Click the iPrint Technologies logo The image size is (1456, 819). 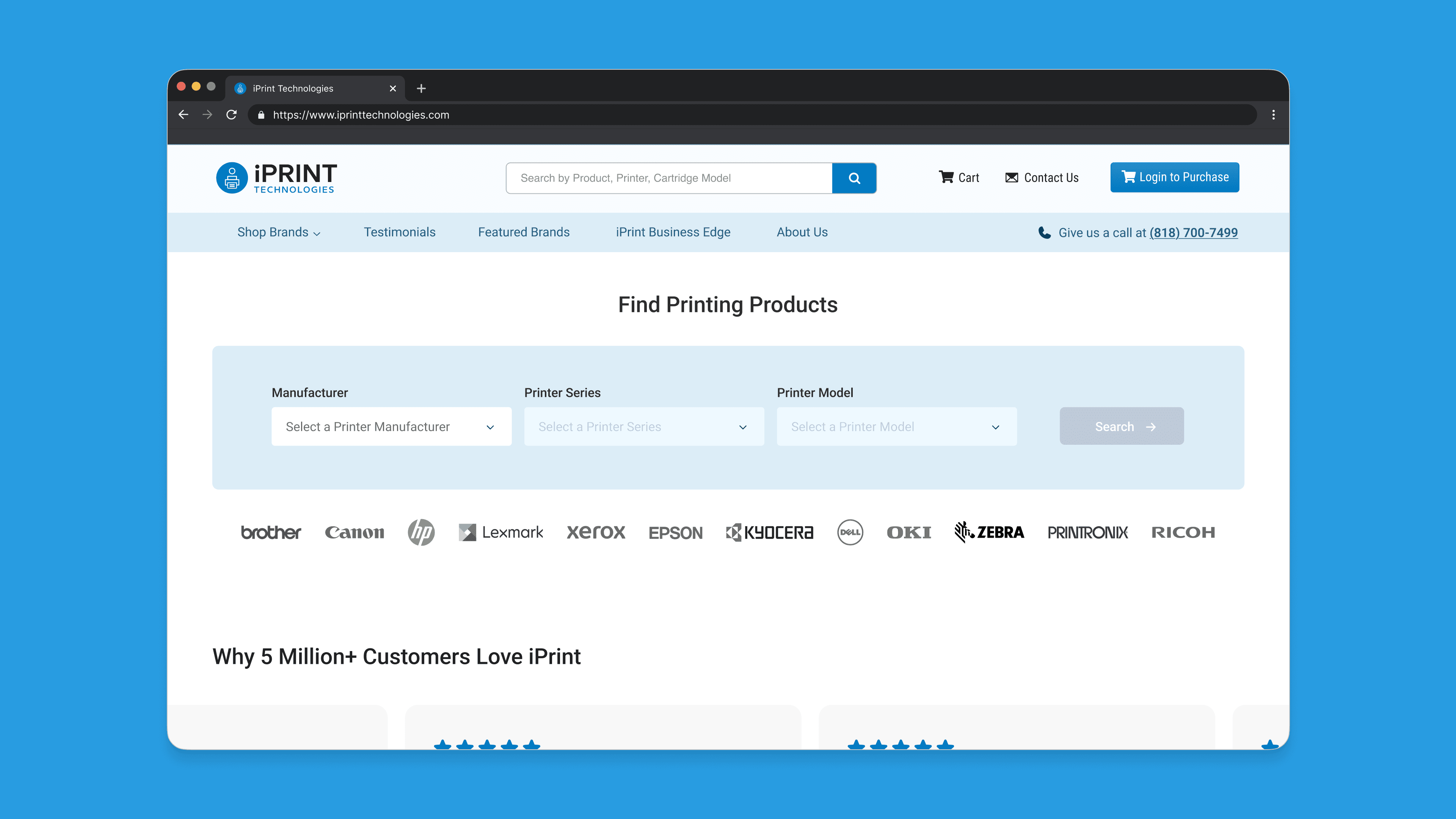point(276,178)
